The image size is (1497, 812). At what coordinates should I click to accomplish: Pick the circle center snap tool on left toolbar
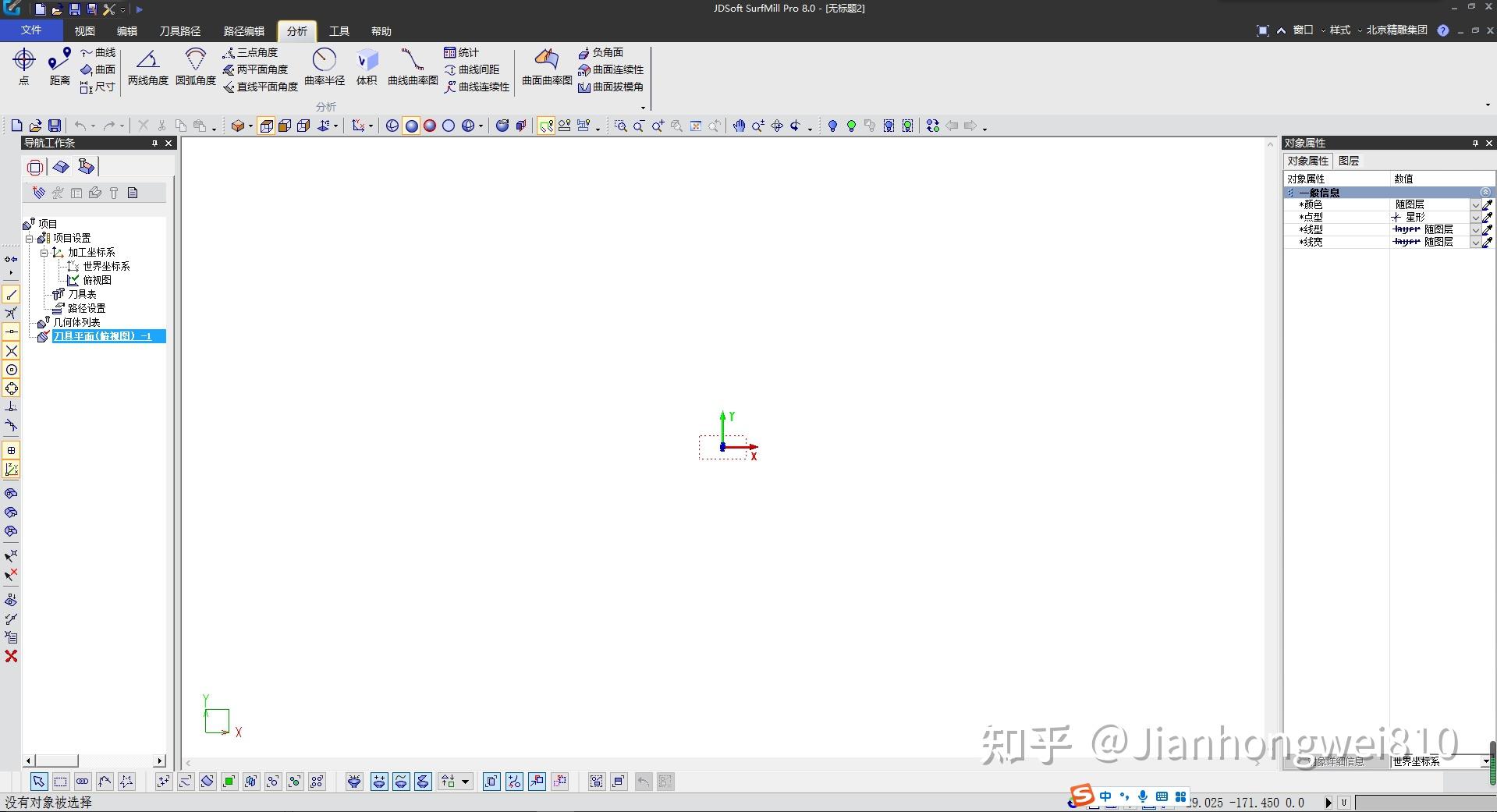coord(11,370)
